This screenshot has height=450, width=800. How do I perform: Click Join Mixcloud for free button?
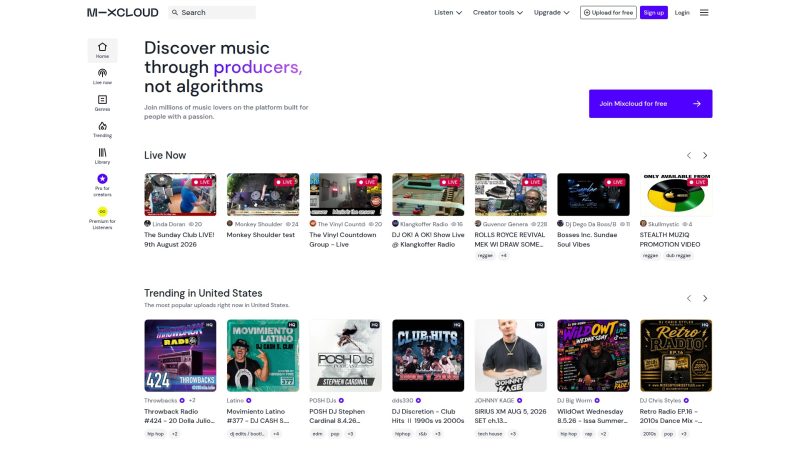click(x=651, y=104)
